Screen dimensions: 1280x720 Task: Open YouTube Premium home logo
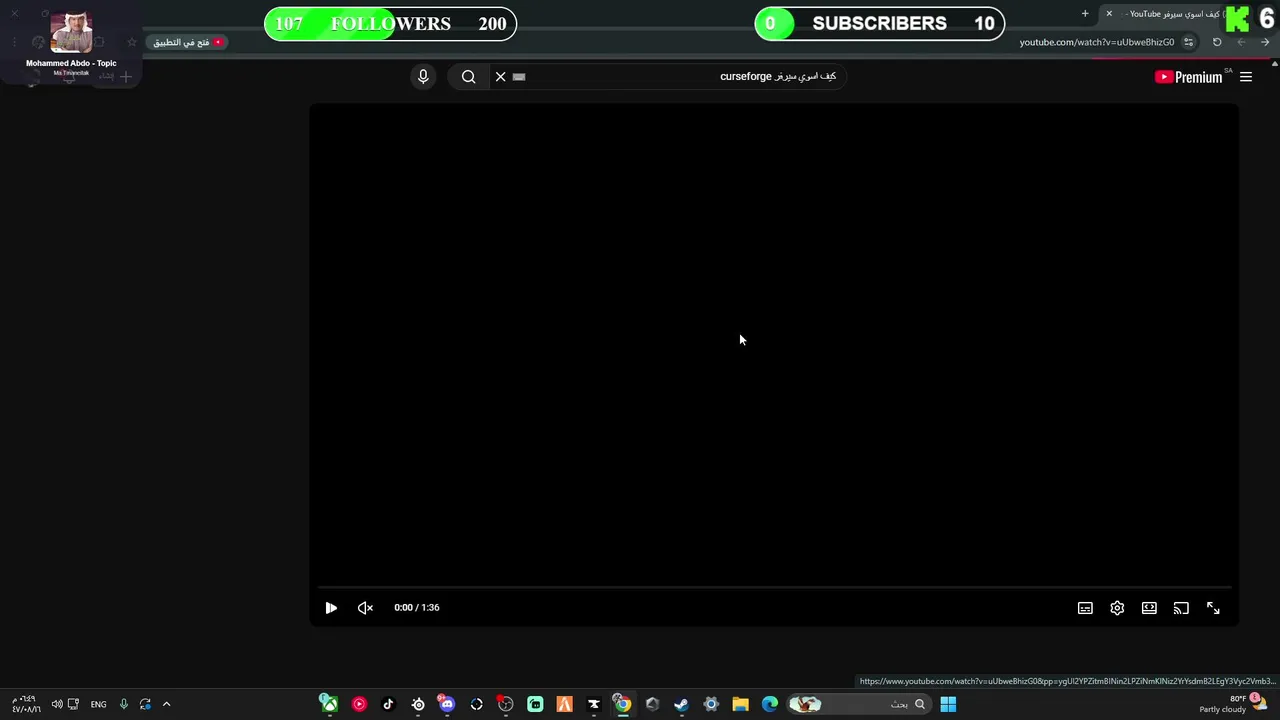coord(1188,77)
